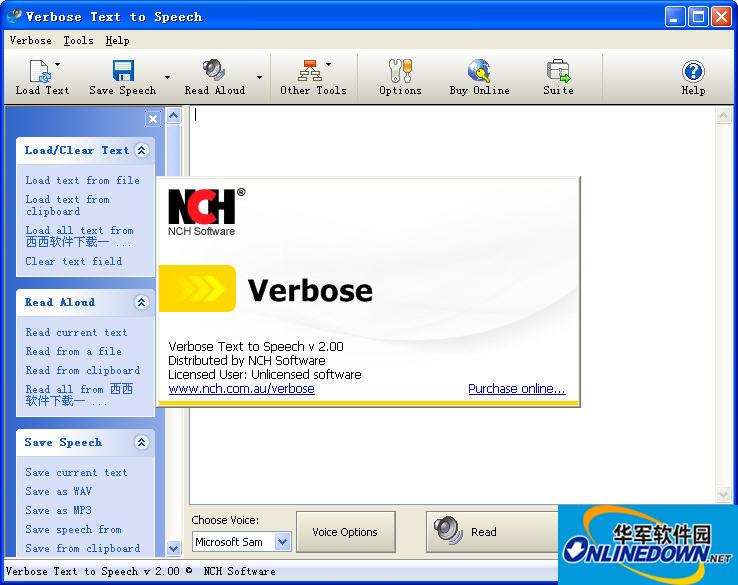Click text area scrollbar down arrow

click(723, 494)
